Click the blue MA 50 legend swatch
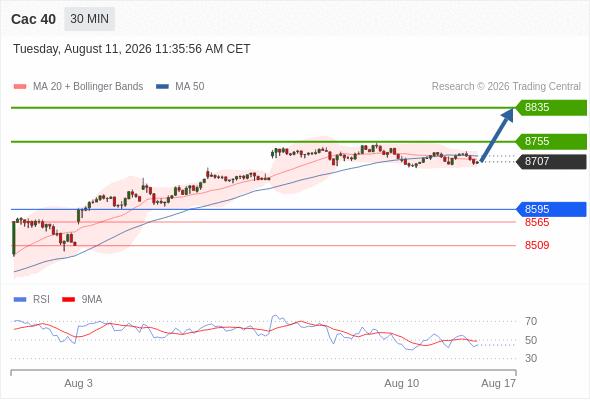The height and width of the screenshot is (400, 590). coord(162,87)
